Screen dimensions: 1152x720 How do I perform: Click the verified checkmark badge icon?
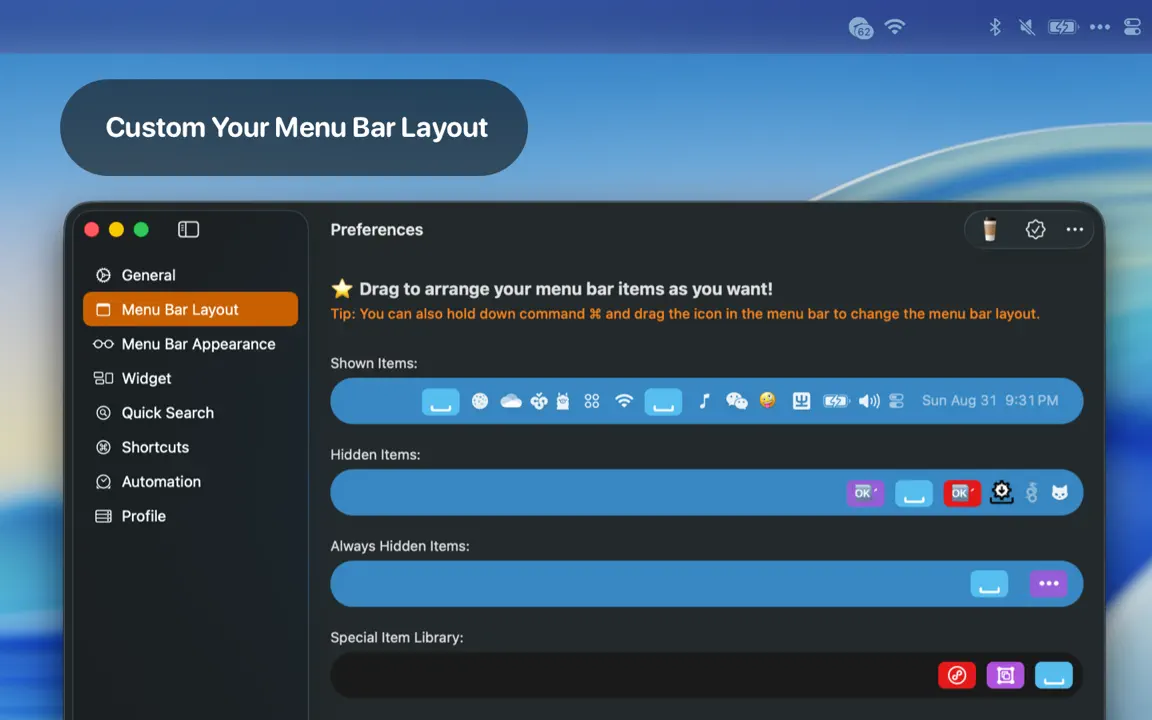point(1035,229)
